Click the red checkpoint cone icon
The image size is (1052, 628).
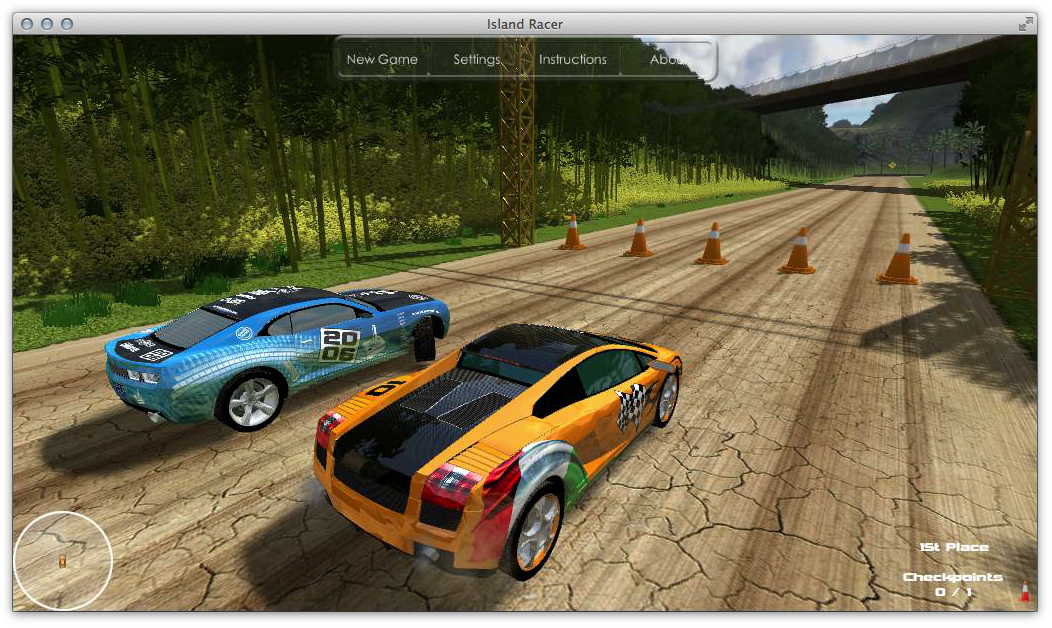coord(1024,591)
